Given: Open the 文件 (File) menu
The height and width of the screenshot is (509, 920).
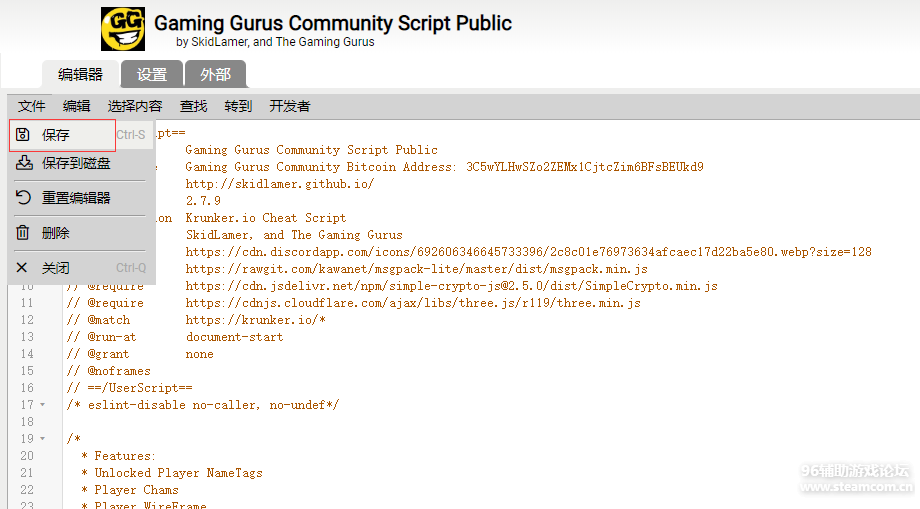Looking at the screenshot, I should (x=32, y=106).
